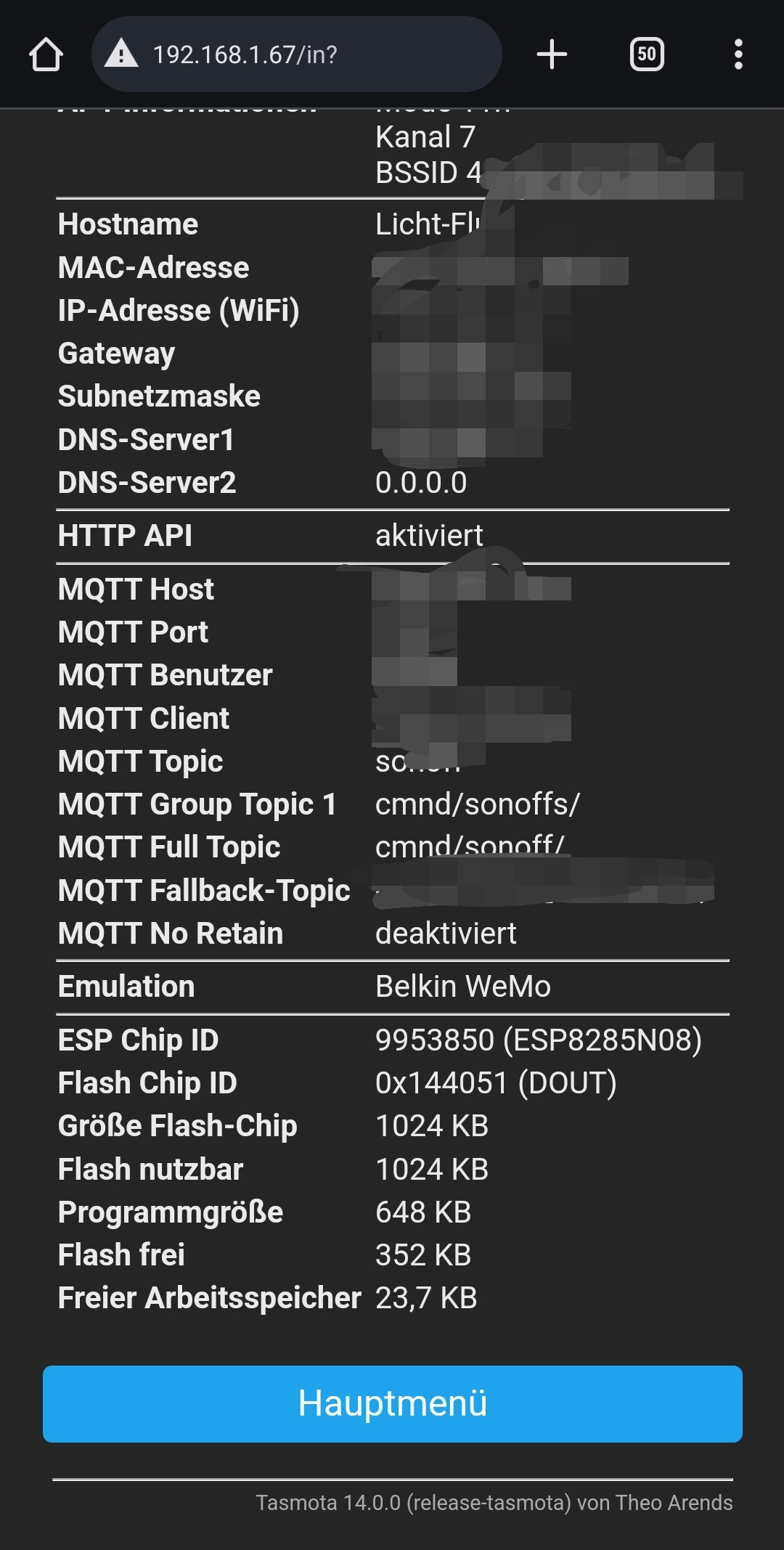Tap the ESP Chip ID value
This screenshot has width=784, height=1550.
[x=539, y=1040]
